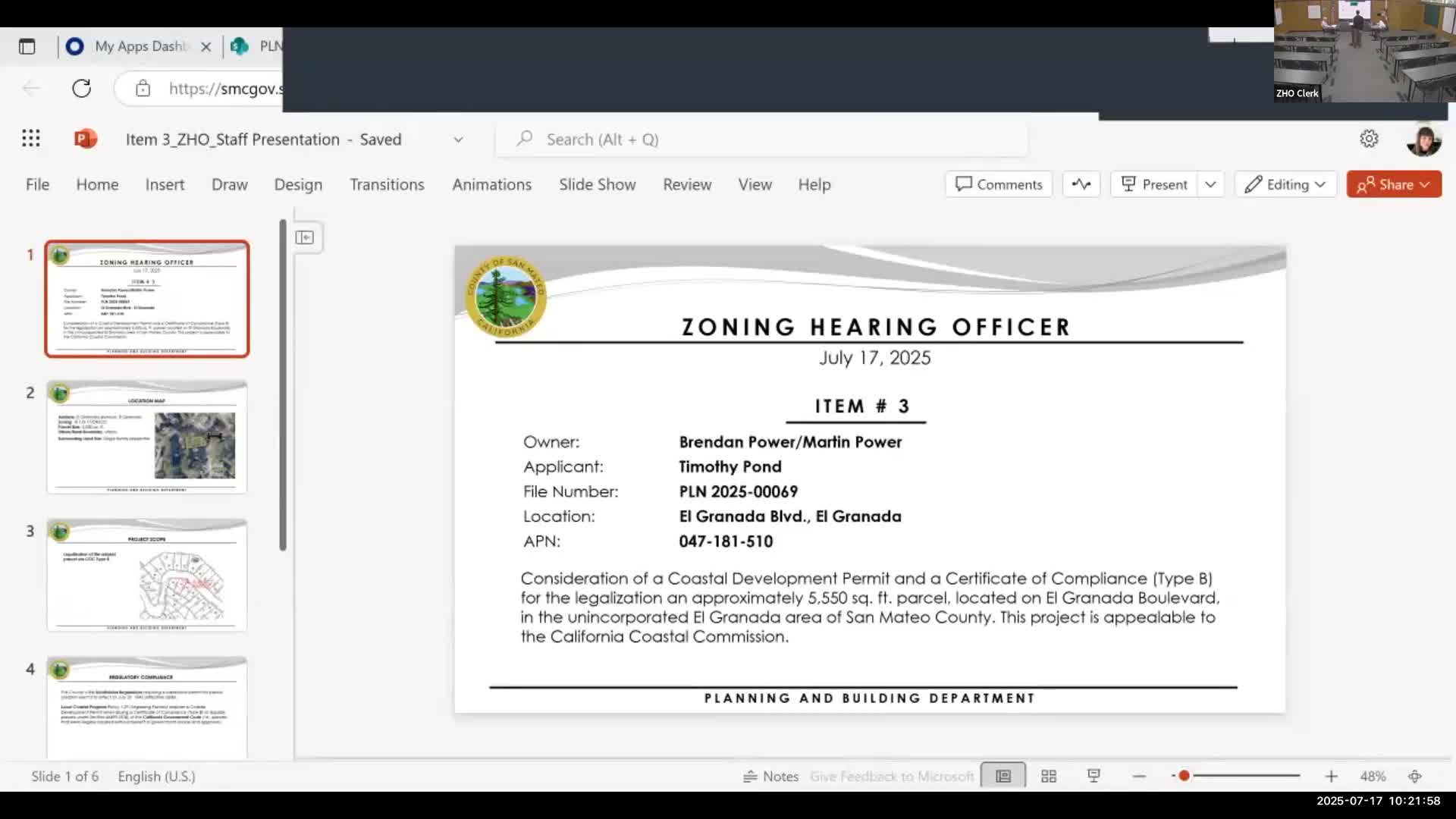Select the Present button to start slideshow
This screenshot has height=819, width=1456.
coord(1153,184)
